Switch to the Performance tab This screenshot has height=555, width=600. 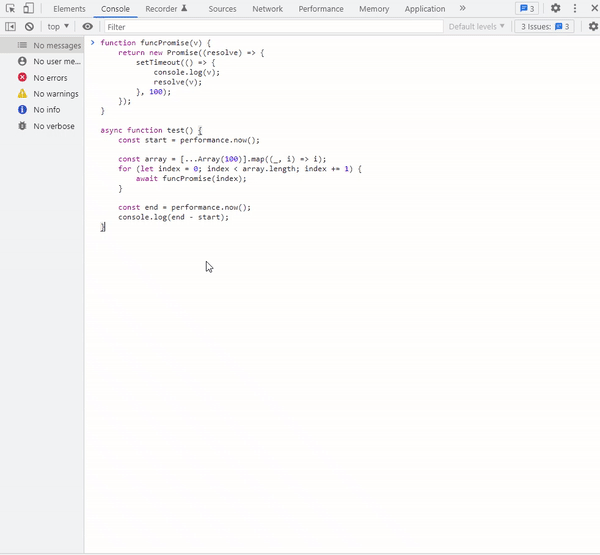click(321, 9)
